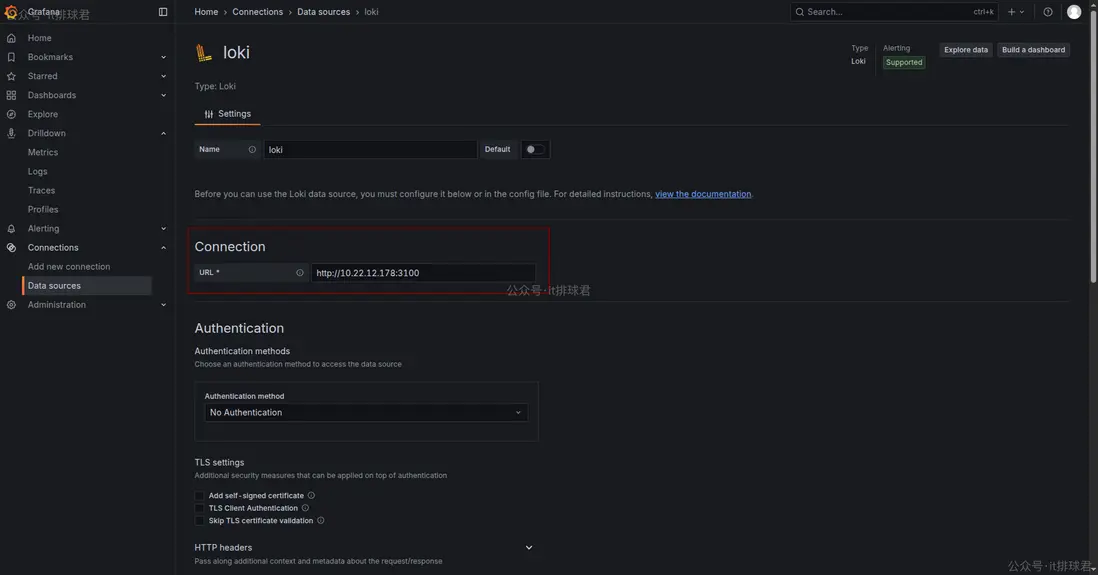Screen dimensions: 1098x575
Task: Click the top Search bar
Action: (894, 12)
